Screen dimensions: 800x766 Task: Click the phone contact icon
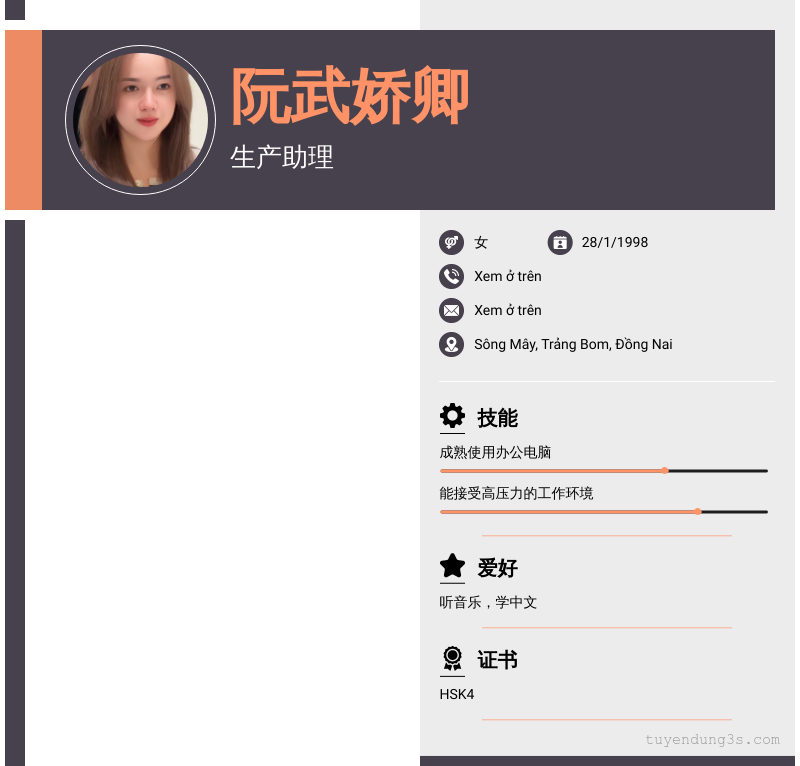(x=451, y=276)
